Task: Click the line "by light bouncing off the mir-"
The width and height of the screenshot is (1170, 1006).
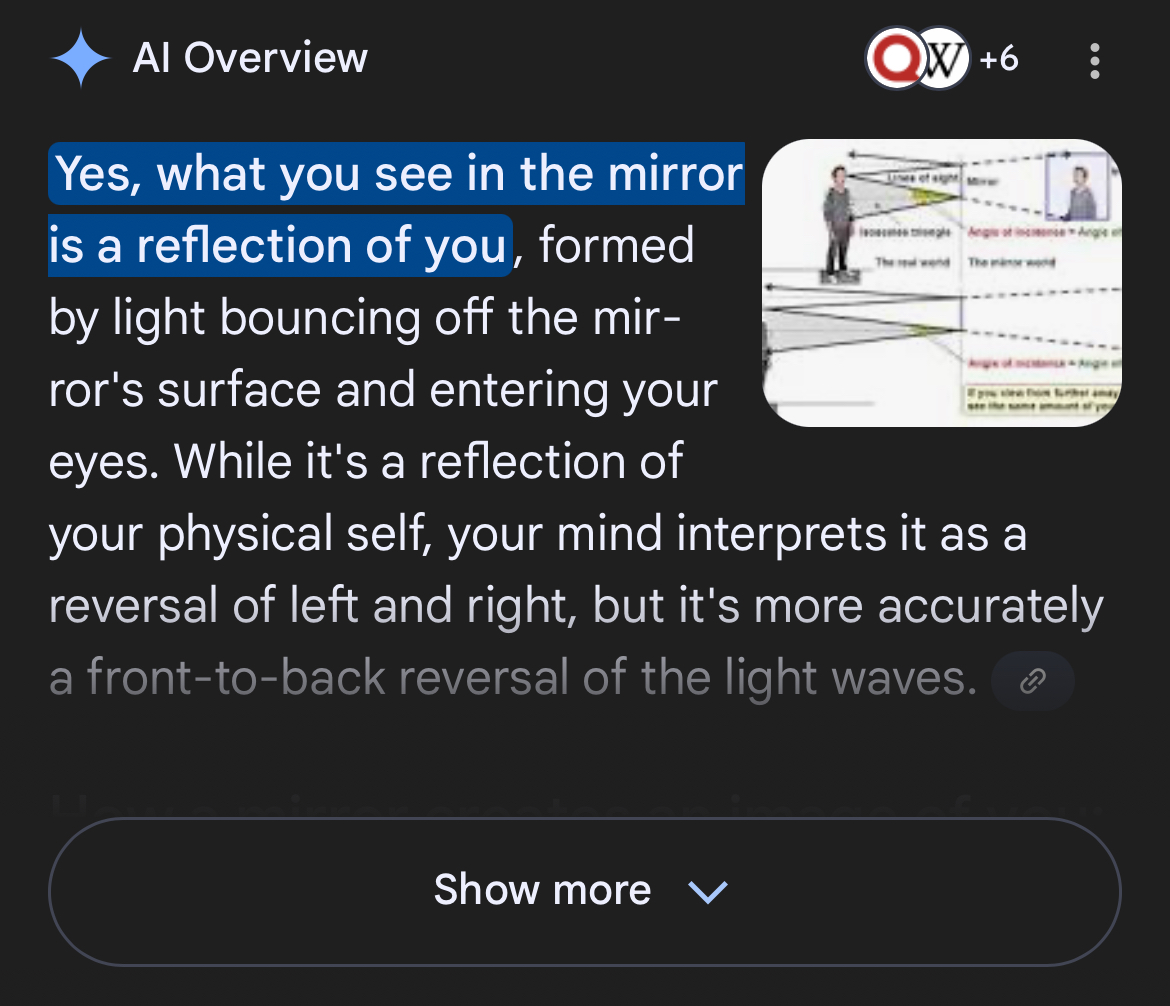Action: tap(365, 318)
